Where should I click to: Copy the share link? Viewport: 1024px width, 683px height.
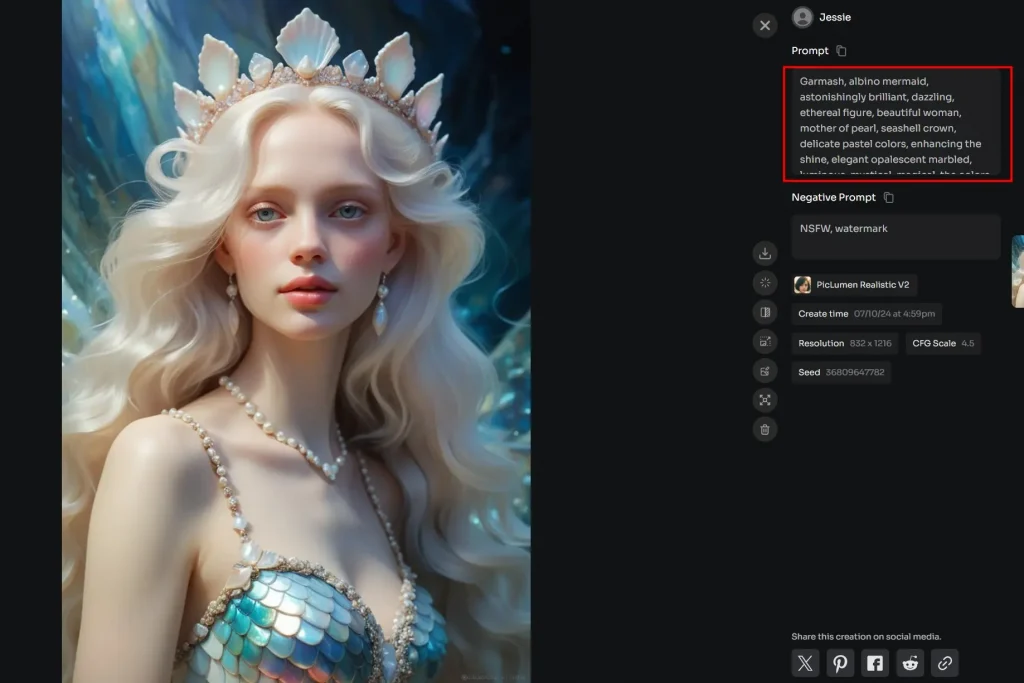coord(945,662)
